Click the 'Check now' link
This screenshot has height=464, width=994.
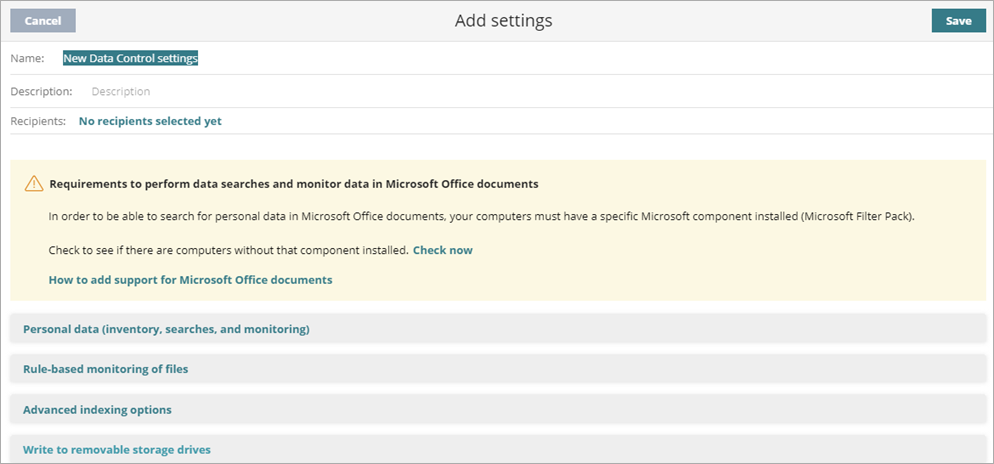[x=442, y=250]
